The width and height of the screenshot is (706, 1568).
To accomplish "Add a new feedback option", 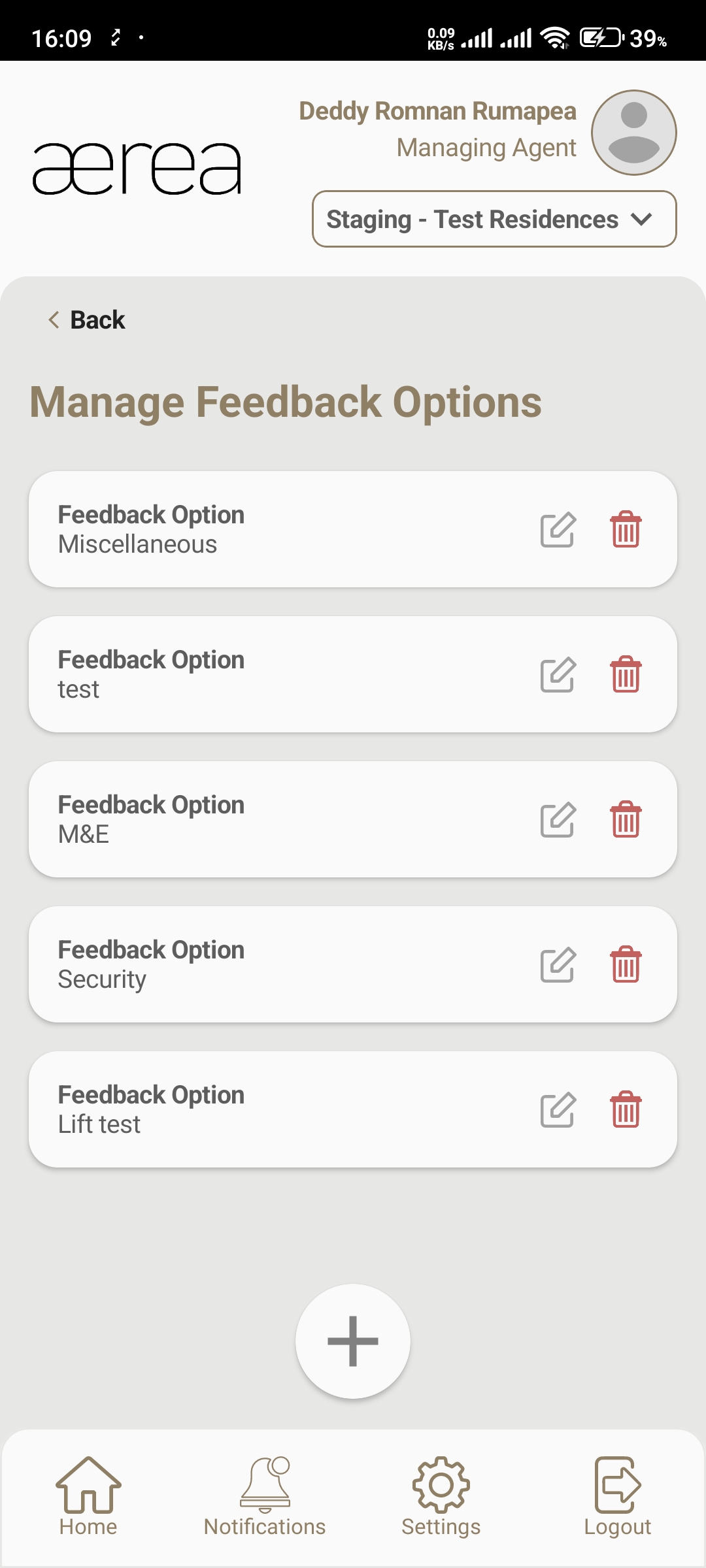I will tap(353, 1341).
